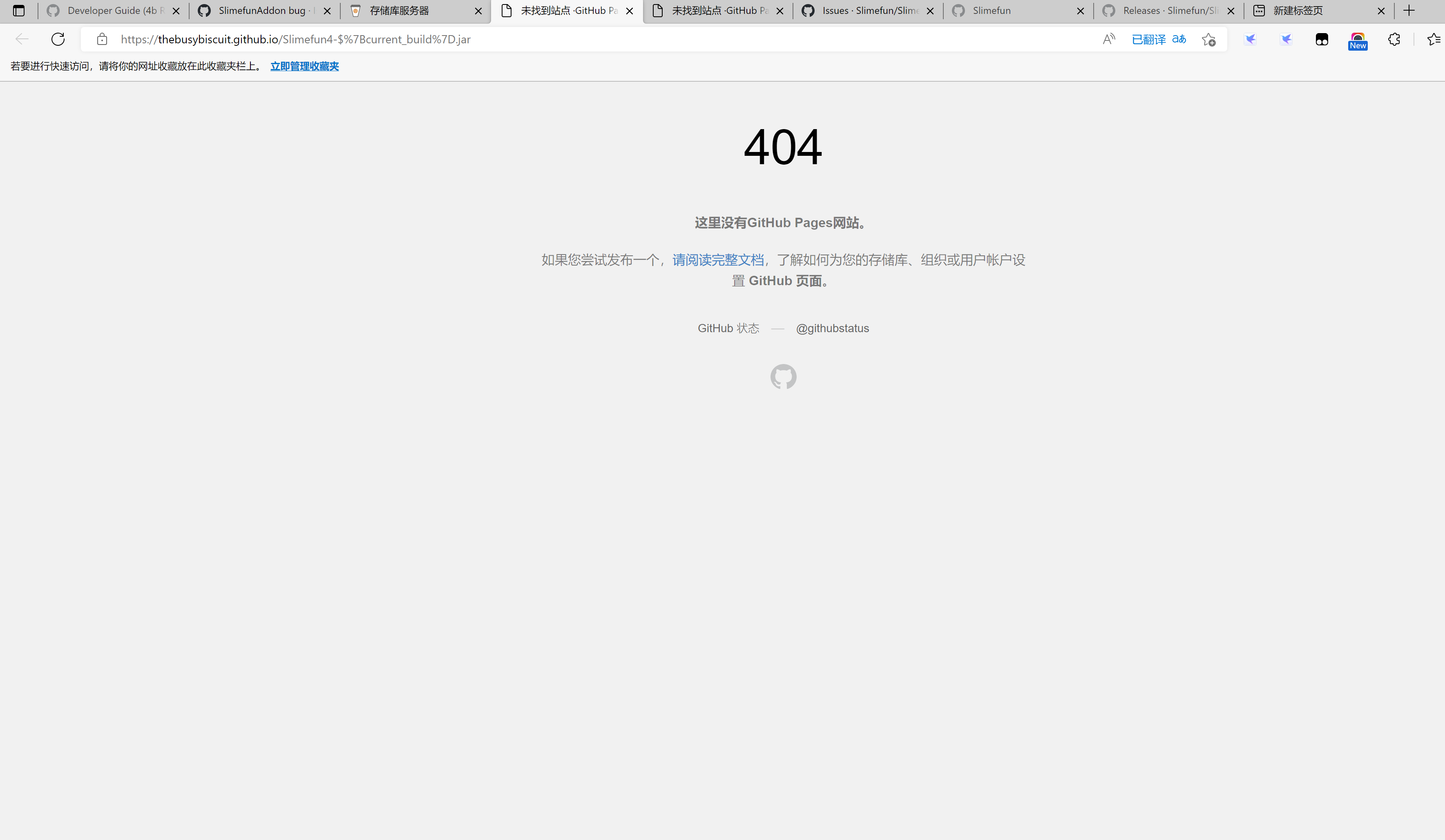Image resolution: width=1445 pixels, height=840 pixels.
Task: Open the browser Extensions puzzle icon
Action: click(1394, 39)
